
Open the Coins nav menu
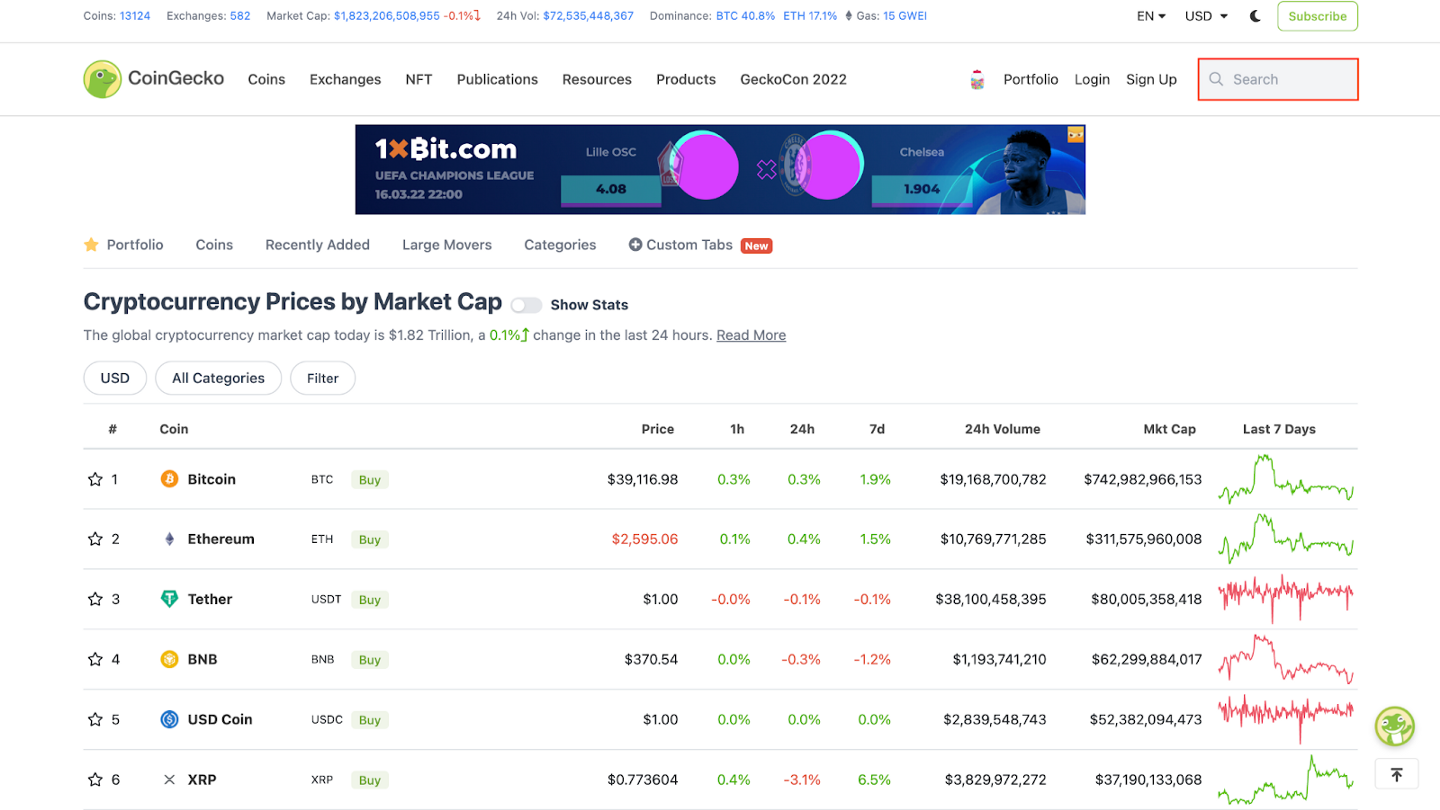tap(267, 79)
